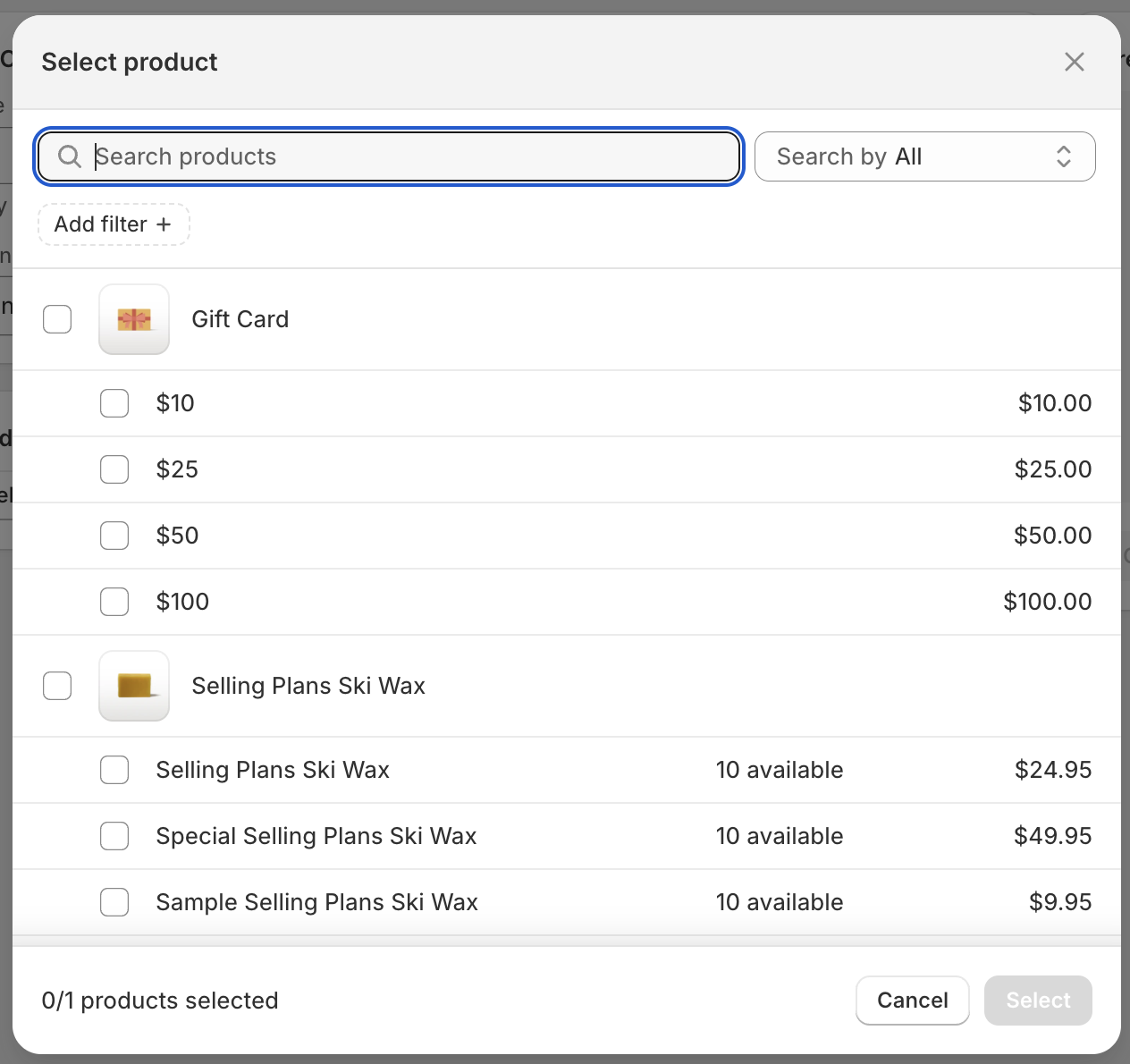Click the Select button to confirm

[1037, 1001]
